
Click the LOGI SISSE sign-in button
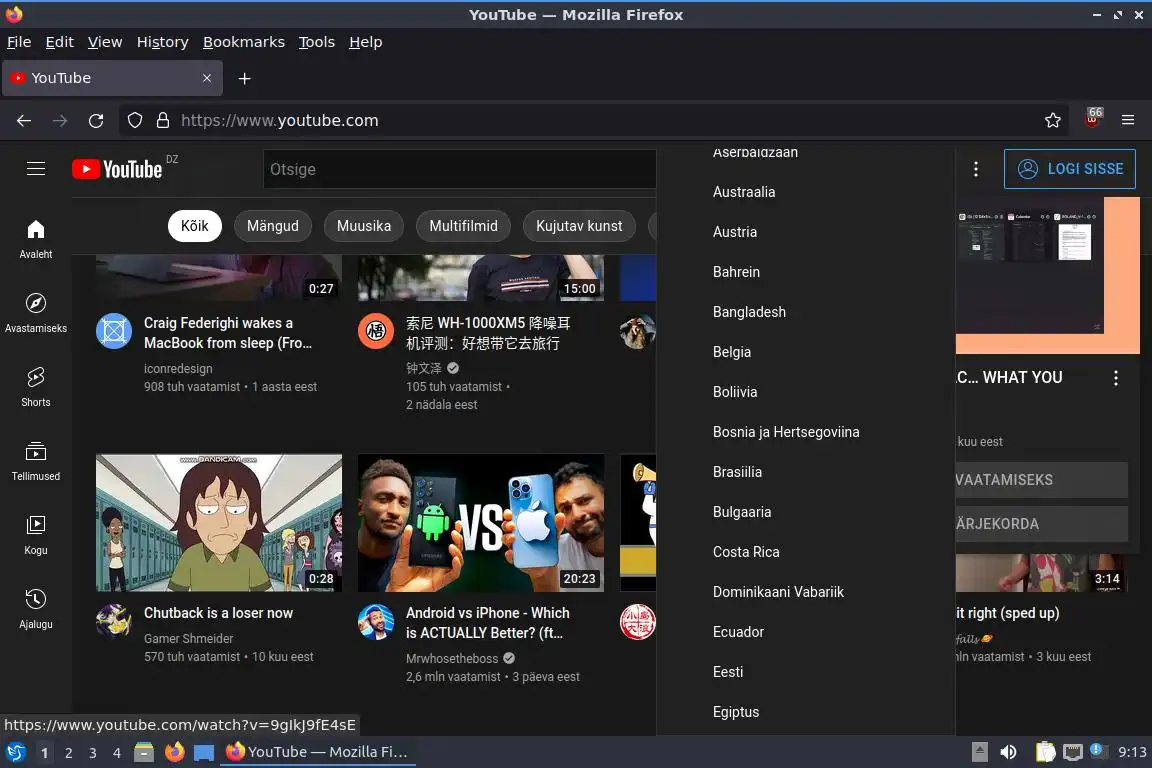[1070, 169]
